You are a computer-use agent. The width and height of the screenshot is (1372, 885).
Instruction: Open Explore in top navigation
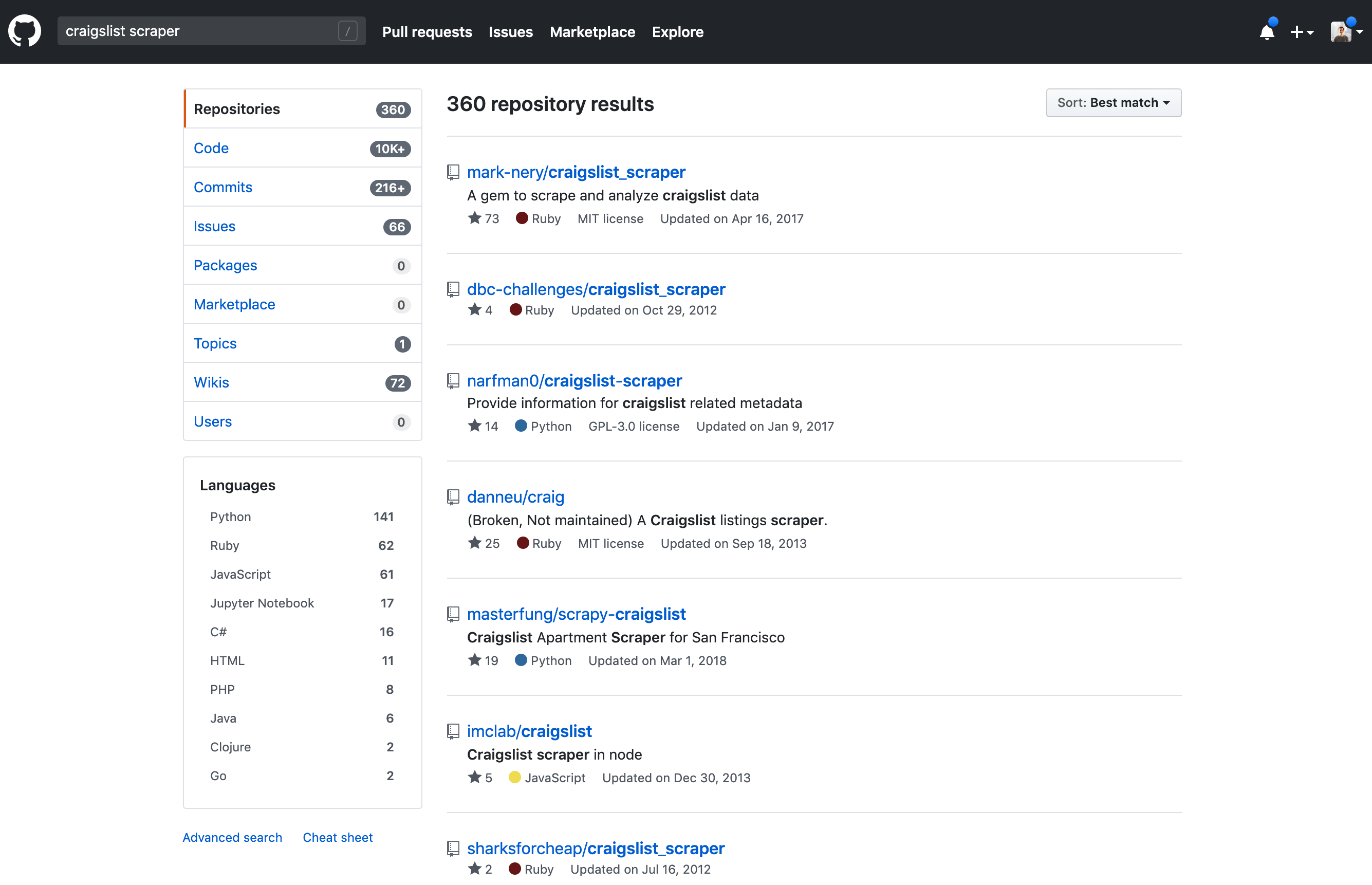pos(677,32)
